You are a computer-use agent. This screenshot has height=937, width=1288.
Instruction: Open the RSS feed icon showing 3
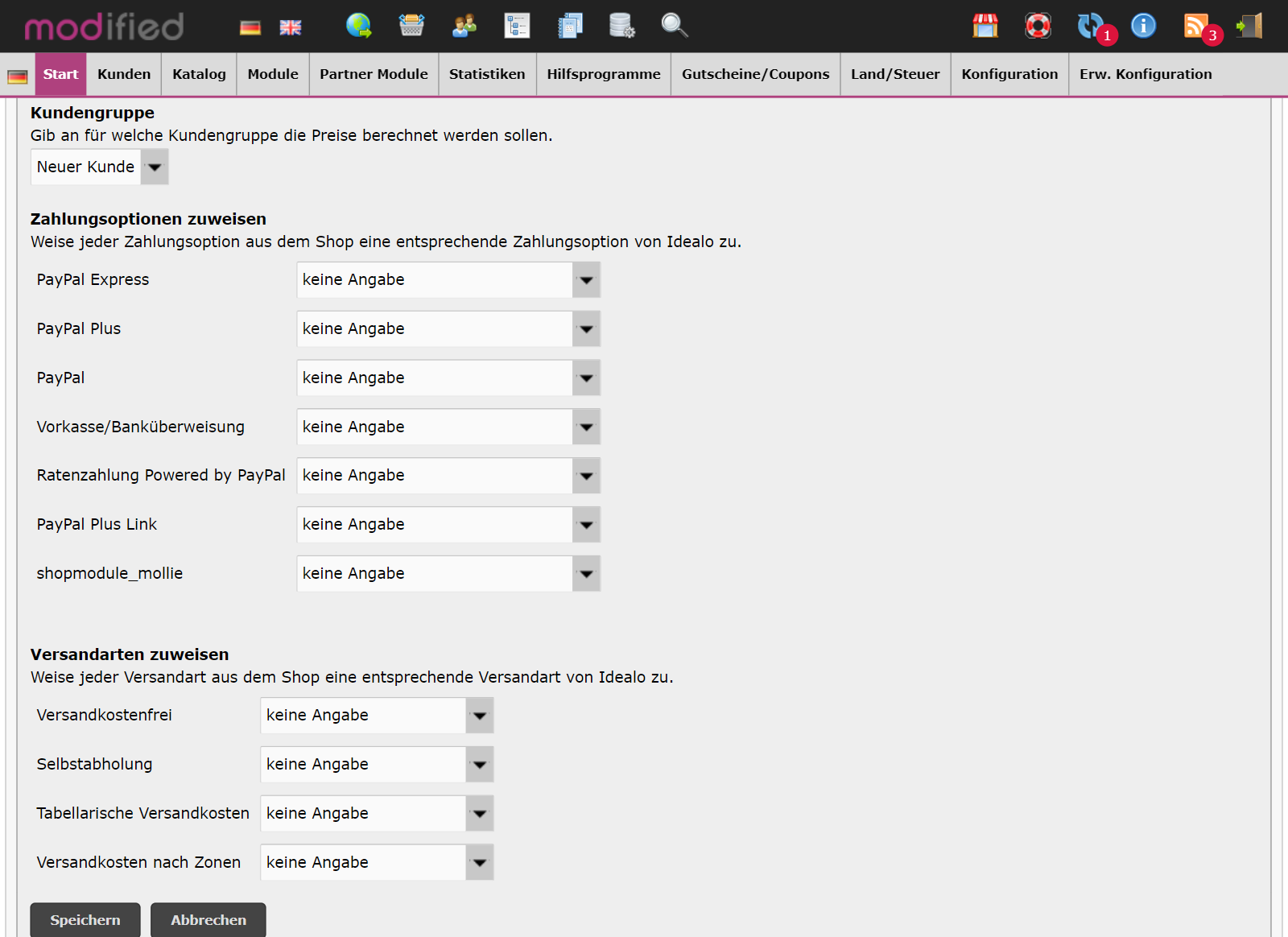pos(1199,27)
